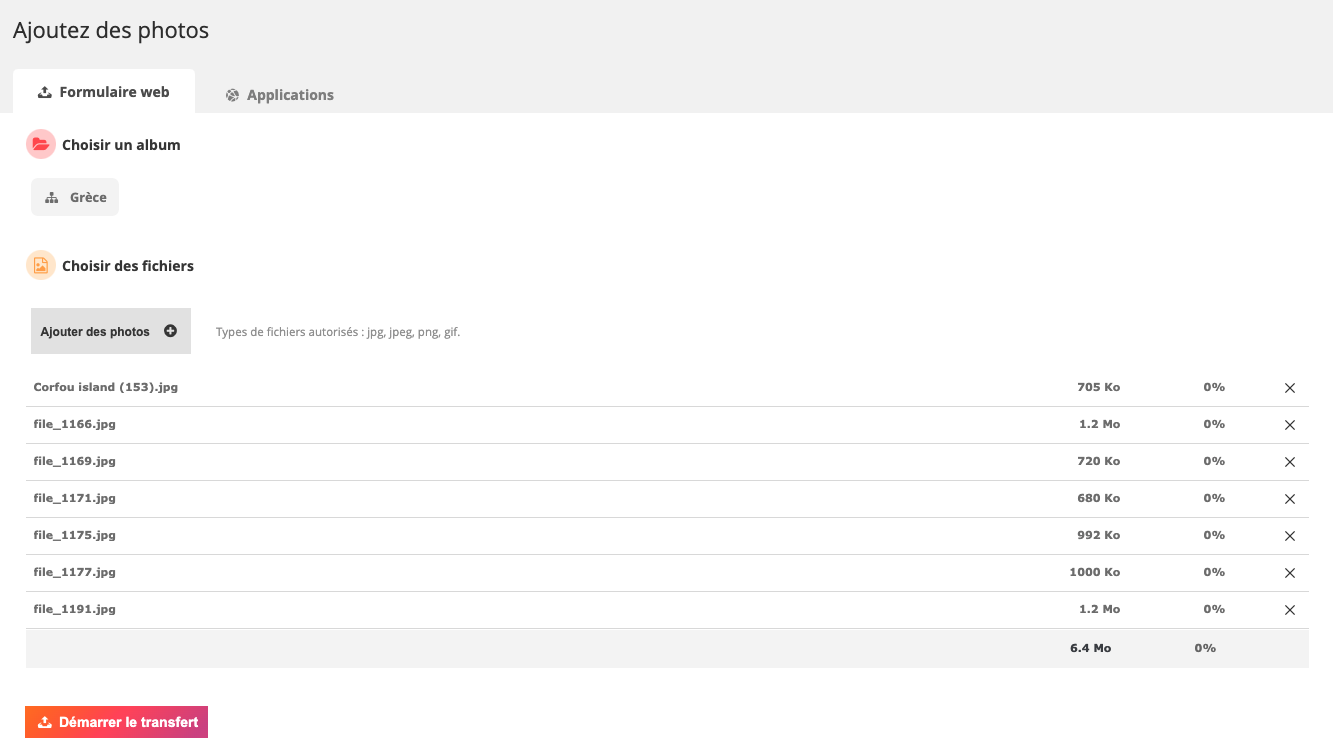Viewport: 1333px width, 755px height.
Task: Delete file_1169.jpg from upload list
Action: pyautogui.click(x=1289, y=462)
